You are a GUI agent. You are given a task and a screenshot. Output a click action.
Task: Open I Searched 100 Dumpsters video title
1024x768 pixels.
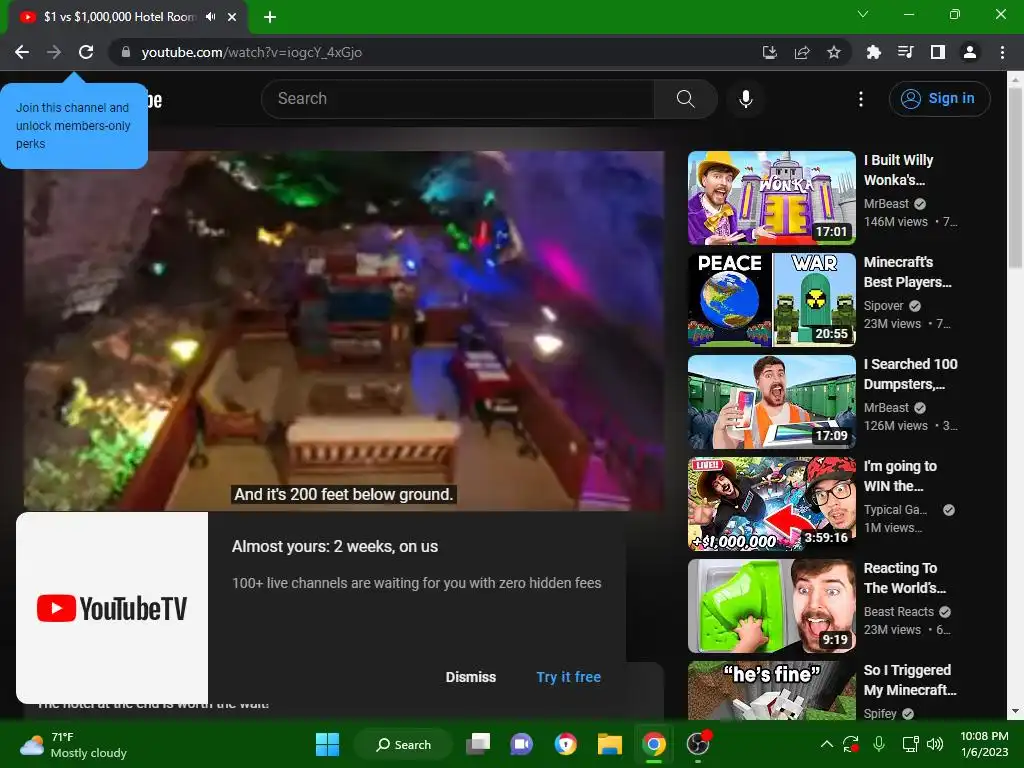click(x=910, y=374)
